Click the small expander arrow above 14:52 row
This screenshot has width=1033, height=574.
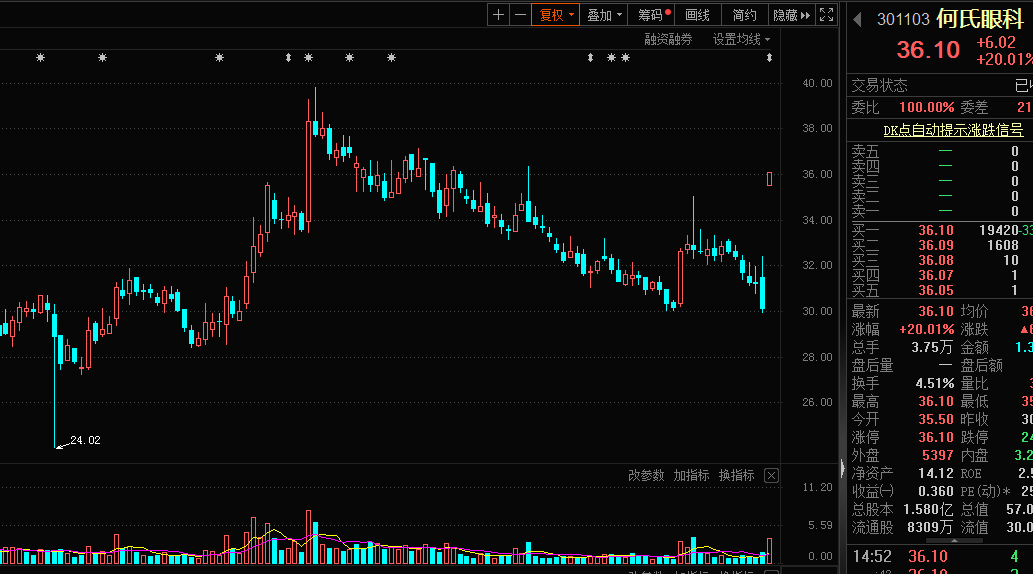(954, 541)
